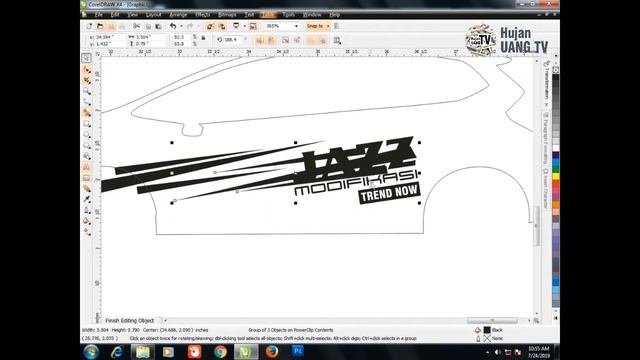This screenshot has height=360, width=640.
Task: Open the File menu
Action: coord(98,15)
